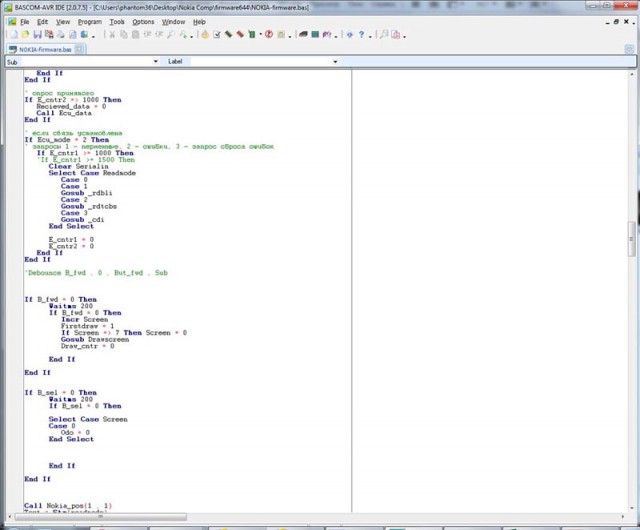This screenshot has width=640, height=530.
Task: Click the vertical scrollbar thumb
Action: point(631,239)
